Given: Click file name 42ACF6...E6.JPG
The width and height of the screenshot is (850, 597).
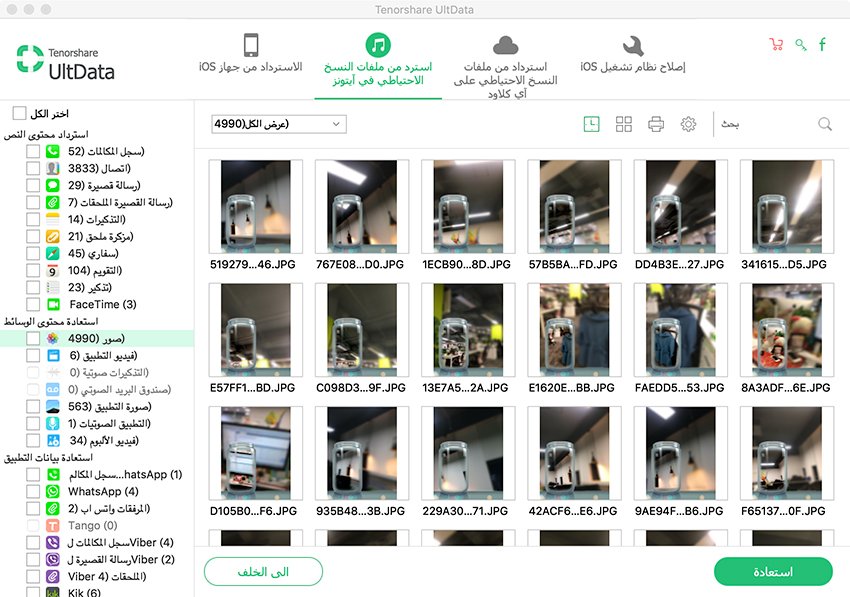Looking at the screenshot, I should pos(573,511).
